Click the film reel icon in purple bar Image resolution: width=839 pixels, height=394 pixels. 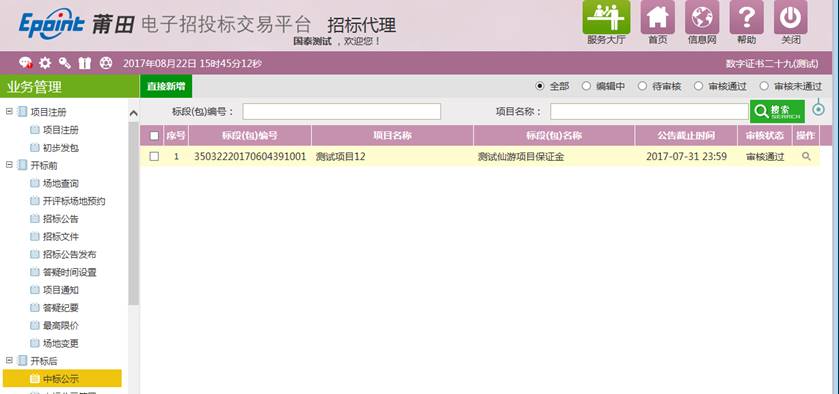click(x=106, y=63)
